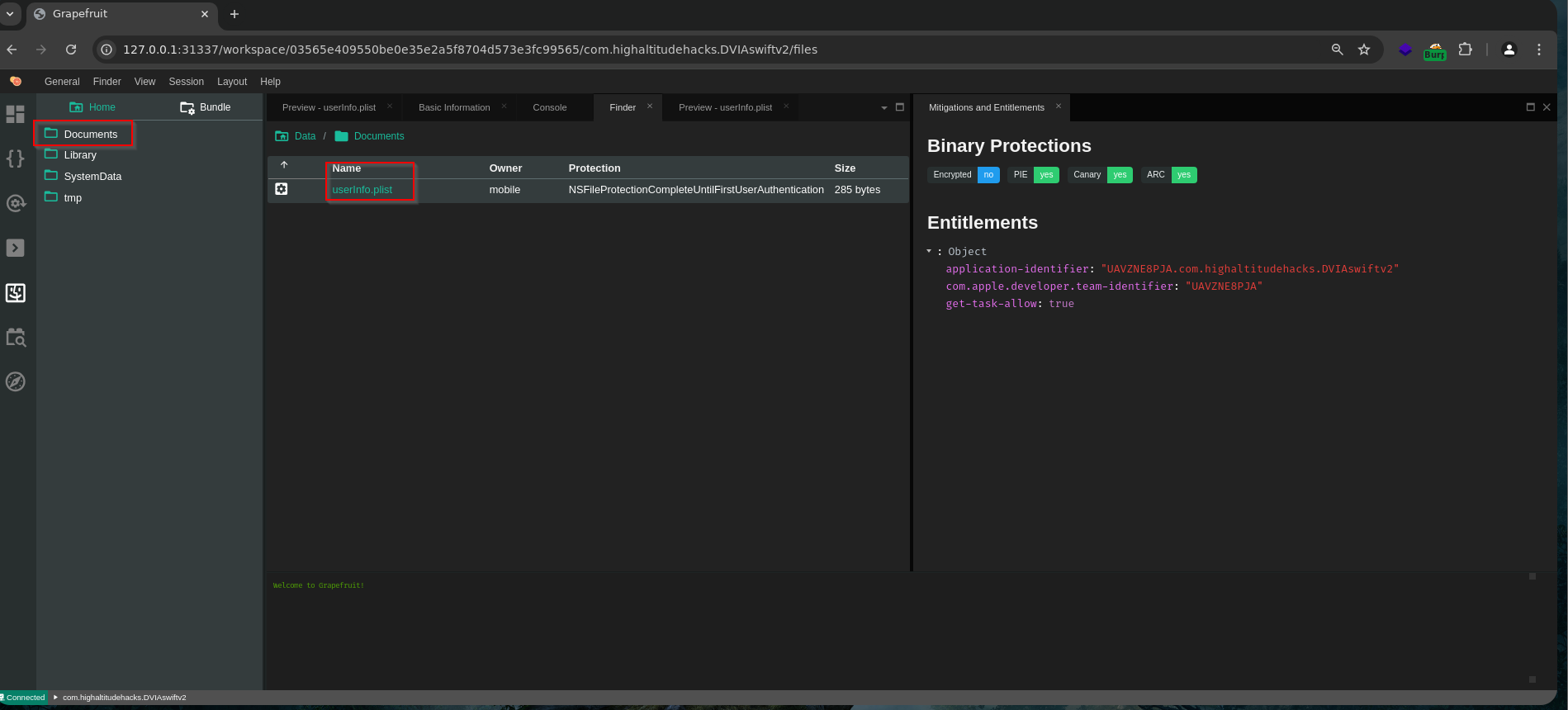This screenshot has height=710, width=1568.
Task: Reload the page
Action: pyautogui.click(x=71, y=50)
